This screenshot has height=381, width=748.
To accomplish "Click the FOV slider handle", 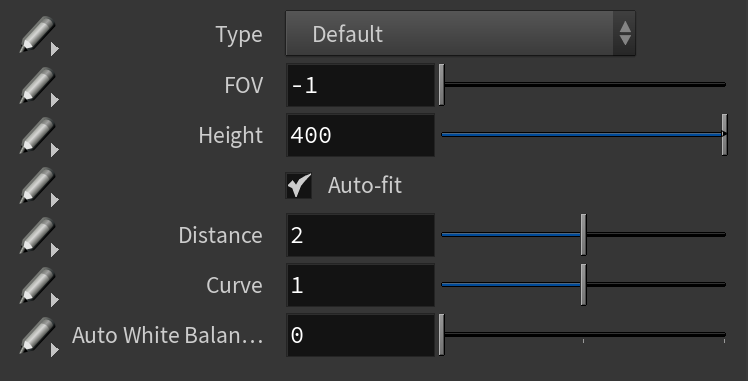I will tap(442, 85).
